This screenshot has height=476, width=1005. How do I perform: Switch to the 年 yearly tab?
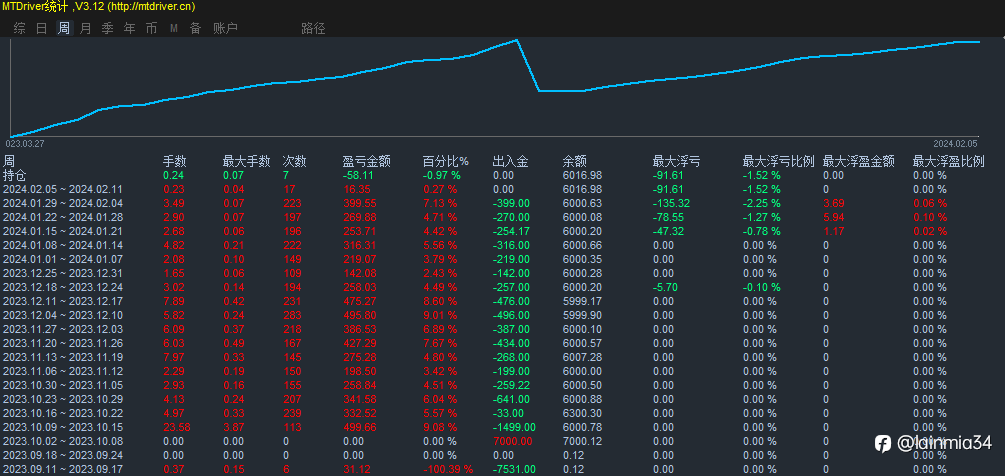click(x=129, y=28)
